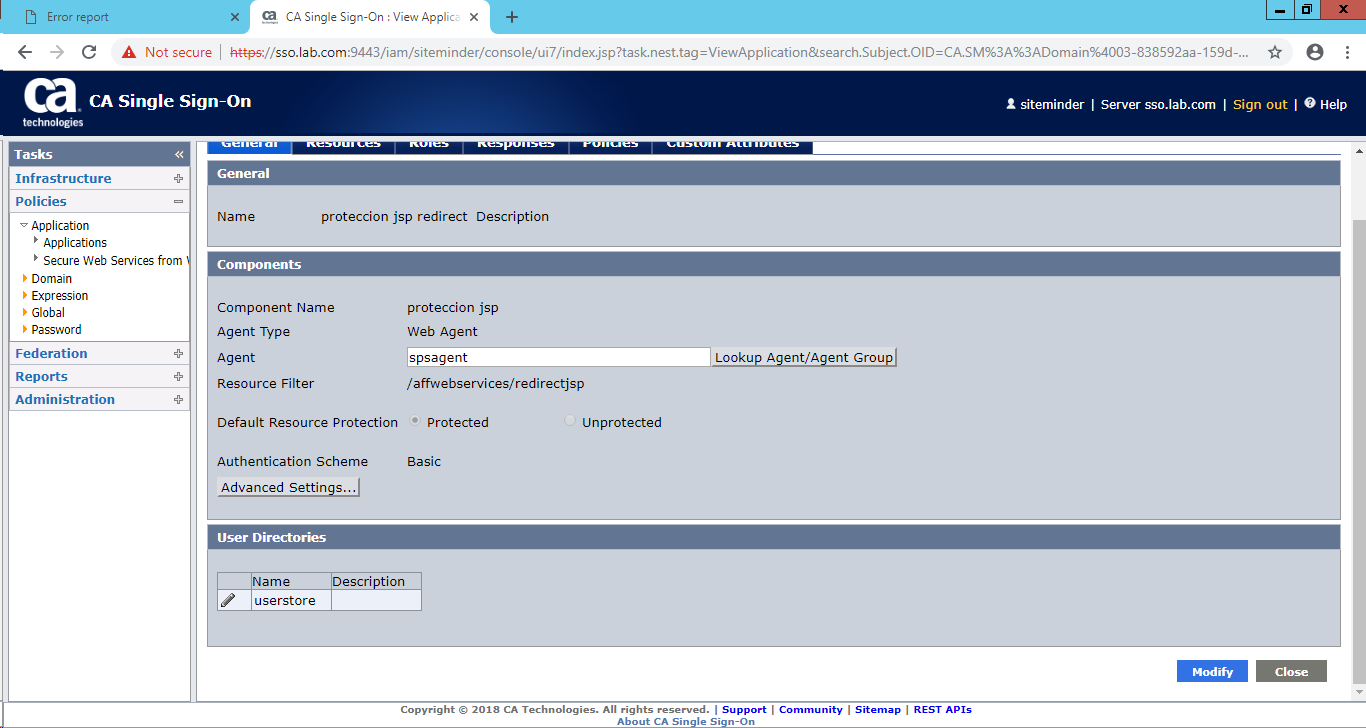This screenshot has width=1366, height=728.
Task: Click the page vertical scrollbar
Action: pos(1358,450)
